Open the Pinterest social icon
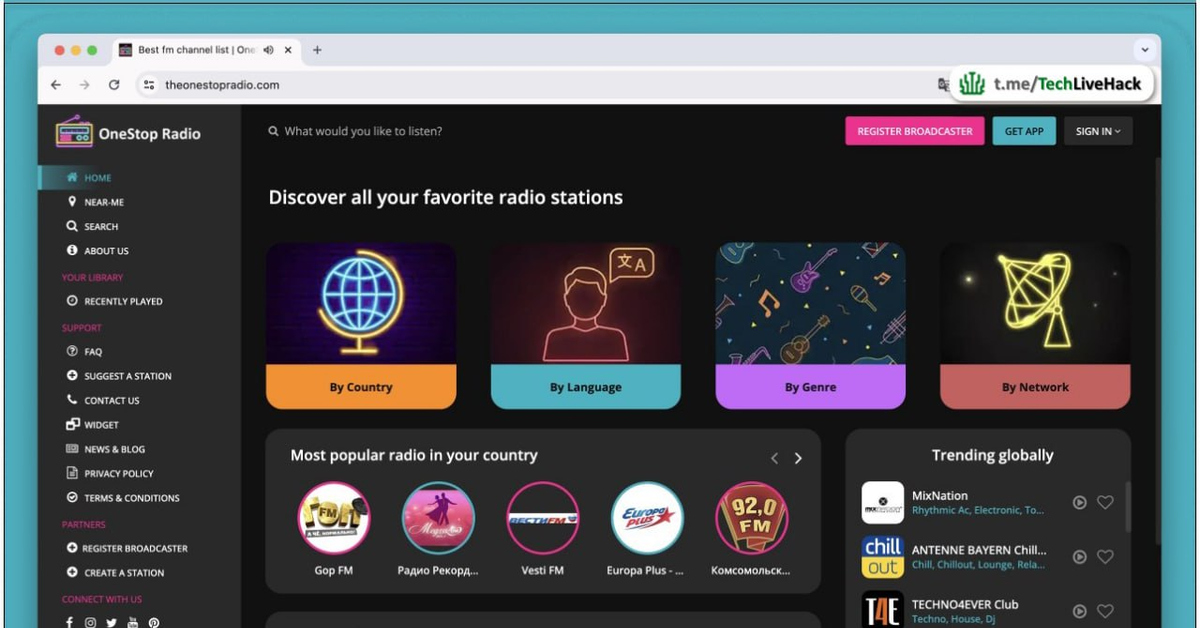The width and height of the screenshot is (1200, 628). coord(154,622)
